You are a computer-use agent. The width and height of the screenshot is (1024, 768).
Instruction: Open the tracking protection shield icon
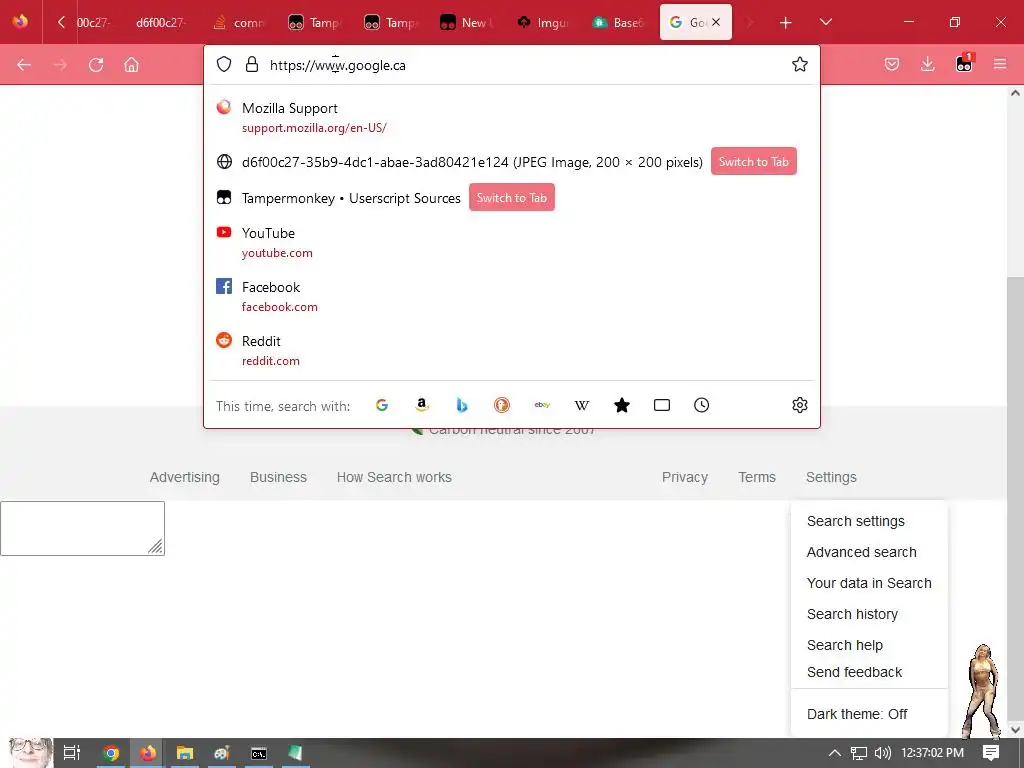tap(224, 64)
